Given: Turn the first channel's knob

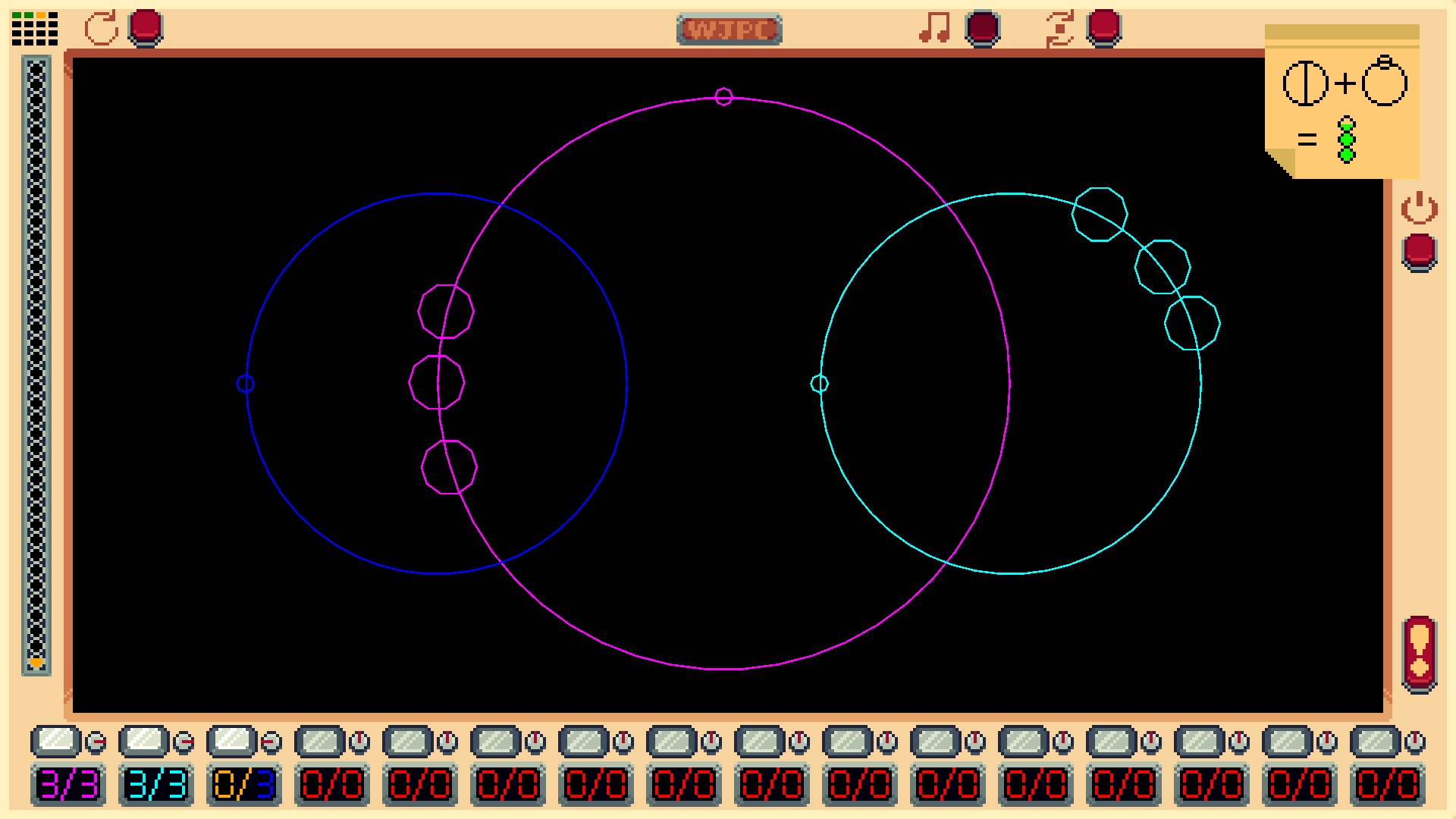Looking at the screenshot, I should (x=96, y=742).
